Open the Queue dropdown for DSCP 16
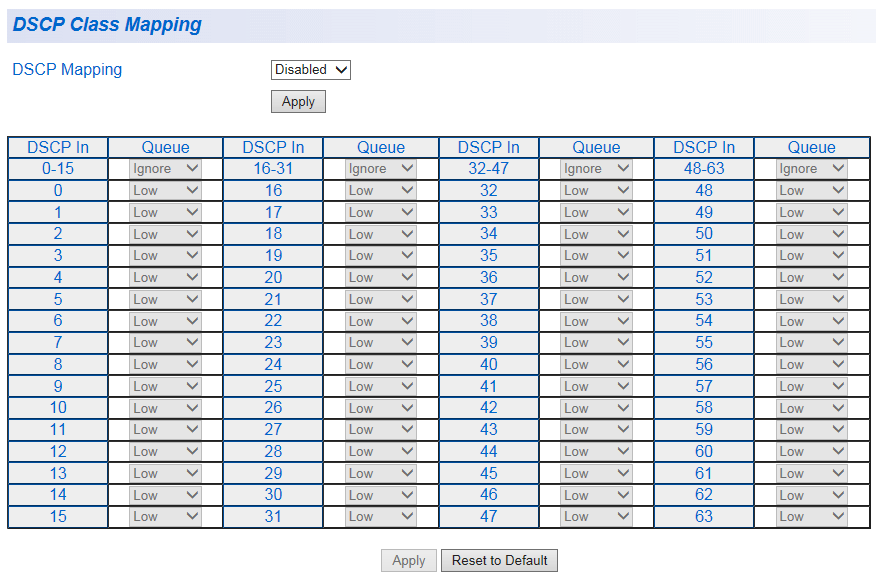This screenshot has height=588, width=884. point(381,191)
